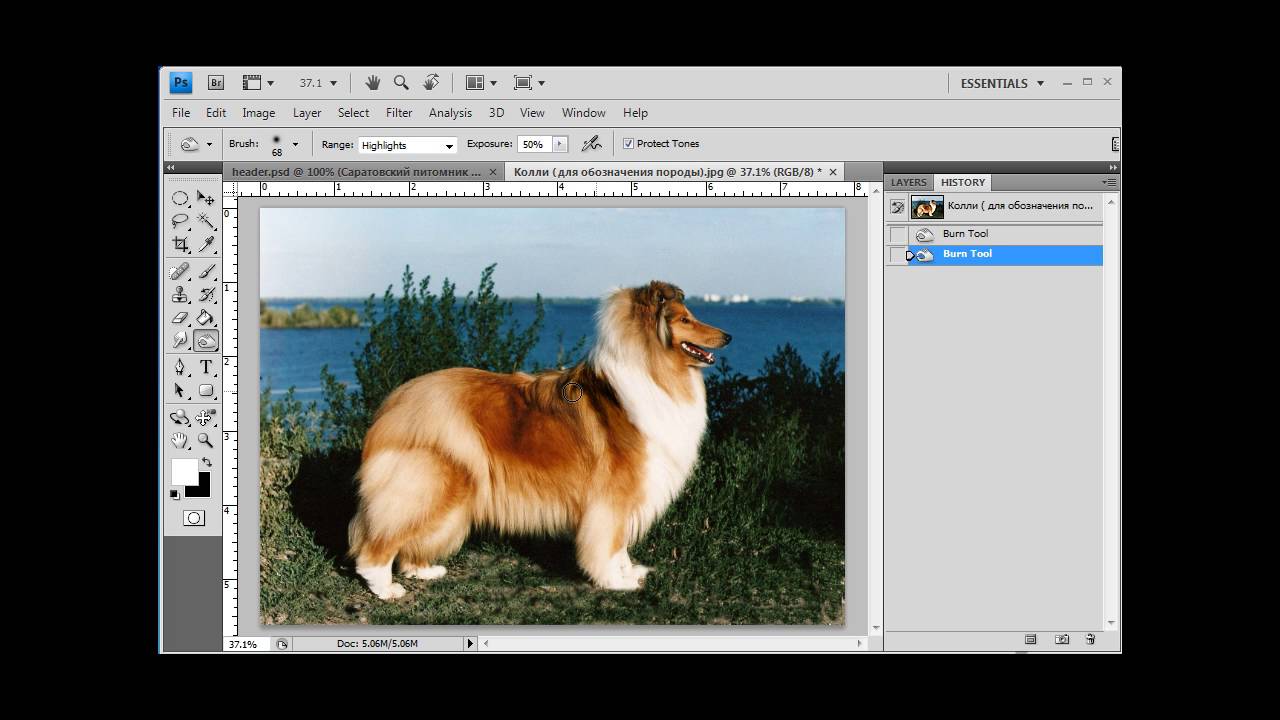Switch to the LAYERS panel tab
The height and width of the screenshot is (720, 1280).
coord(908,182)
